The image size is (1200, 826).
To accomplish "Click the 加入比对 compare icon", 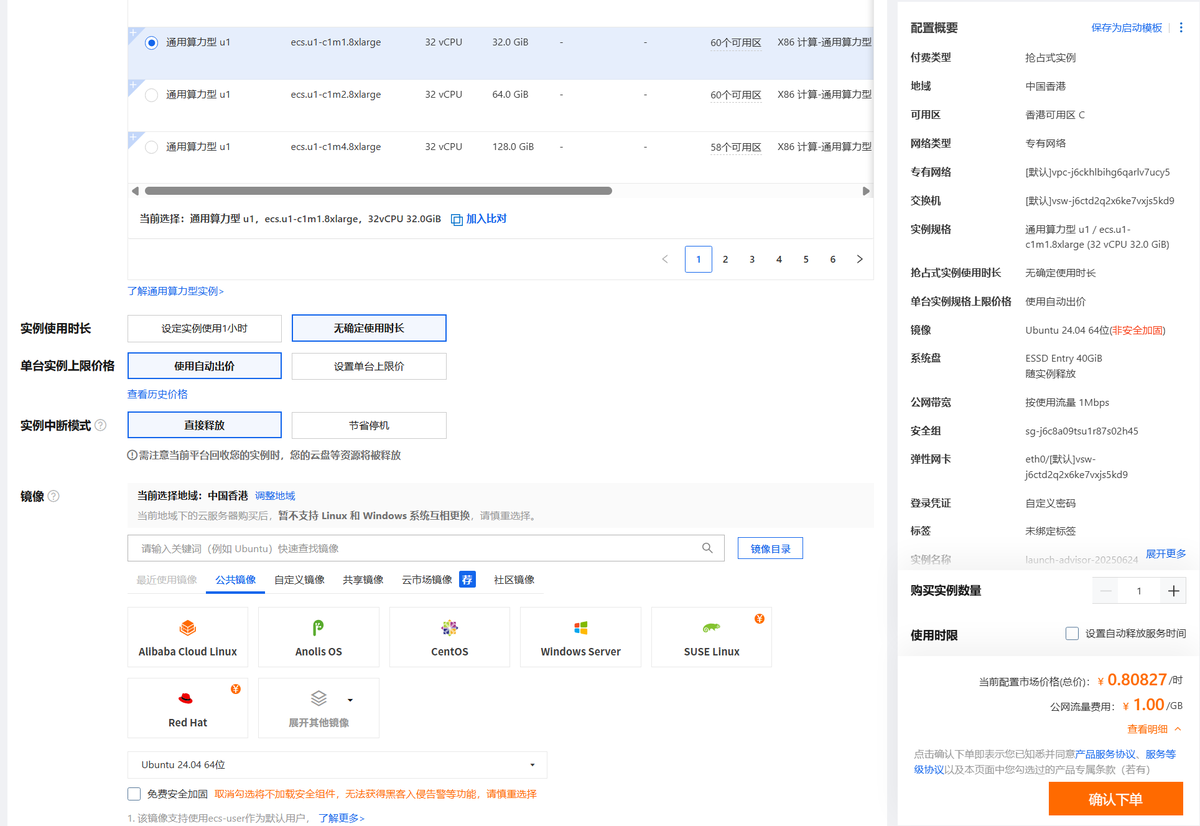I will tap(457, 219).
